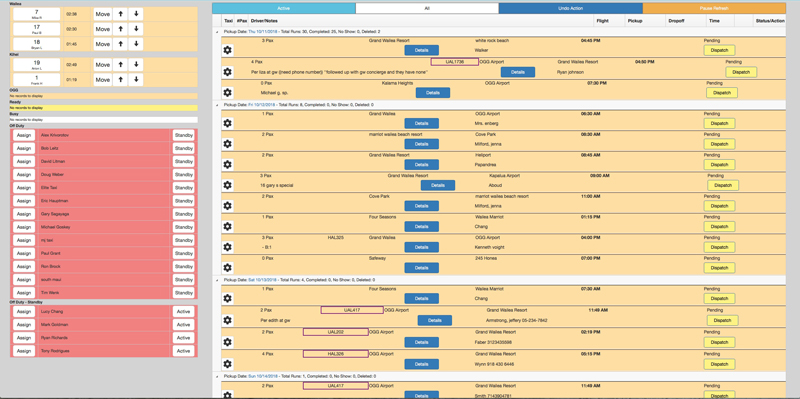Open Details for the Aboud run

click(438, 185)
